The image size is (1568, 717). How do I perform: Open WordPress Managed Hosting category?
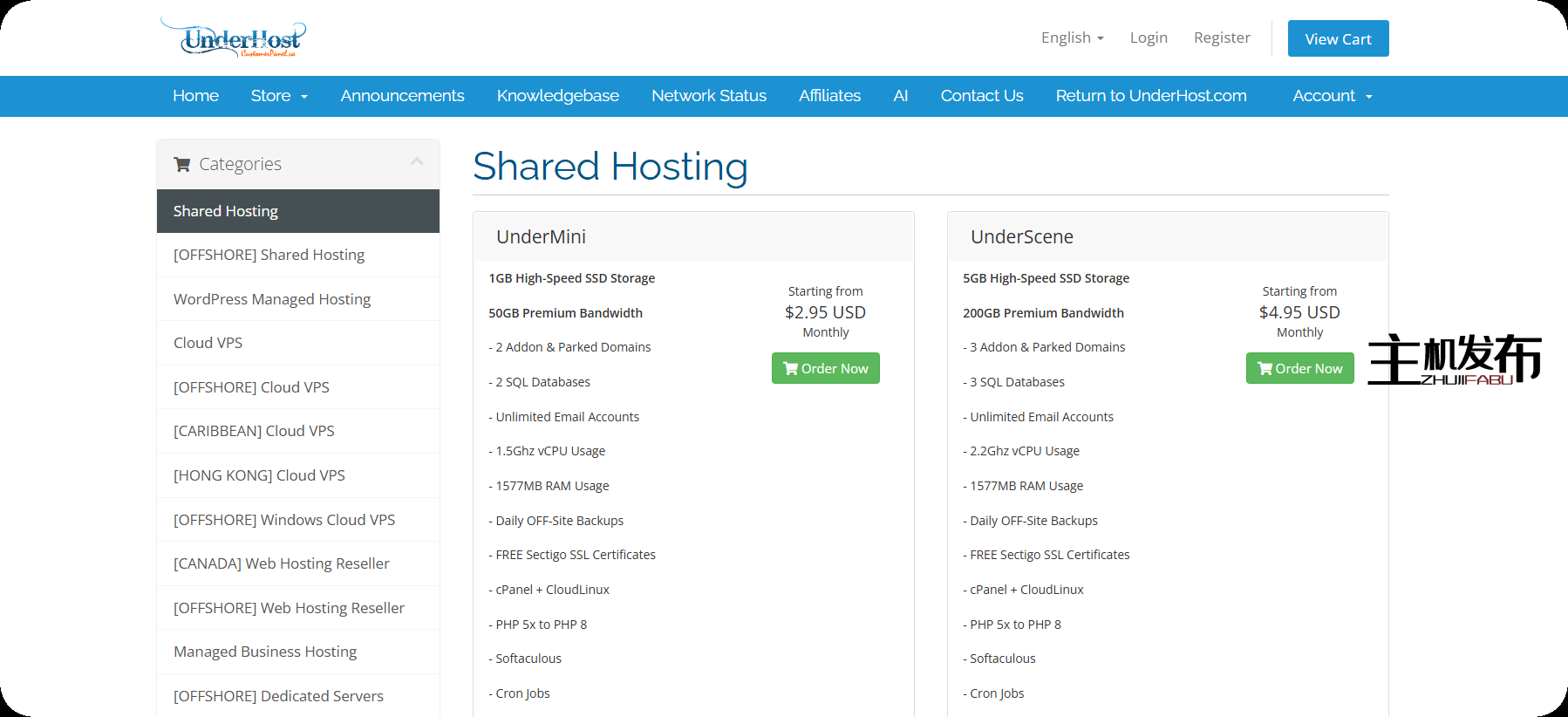298,299
